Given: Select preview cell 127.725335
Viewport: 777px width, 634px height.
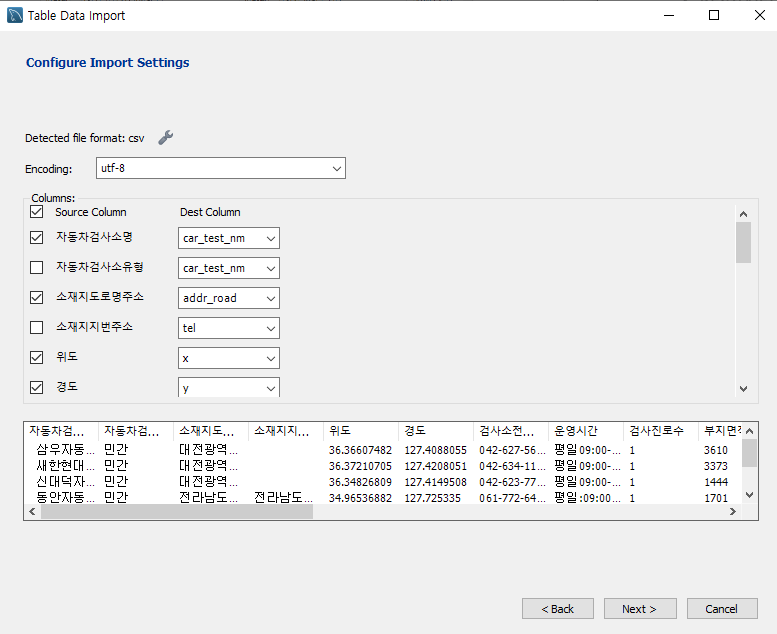Looking at the screenshot, I should pyautogui.click(x=433, y=498).
